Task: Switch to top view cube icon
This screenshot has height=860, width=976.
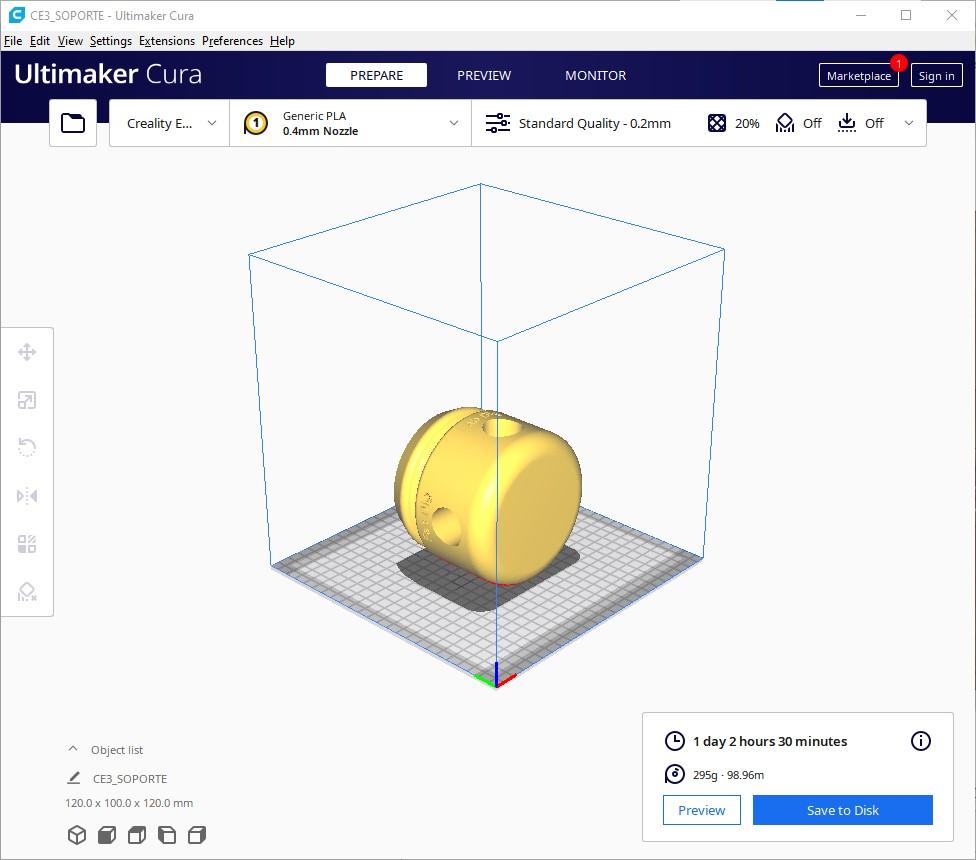Action: (x=137, y=834)
